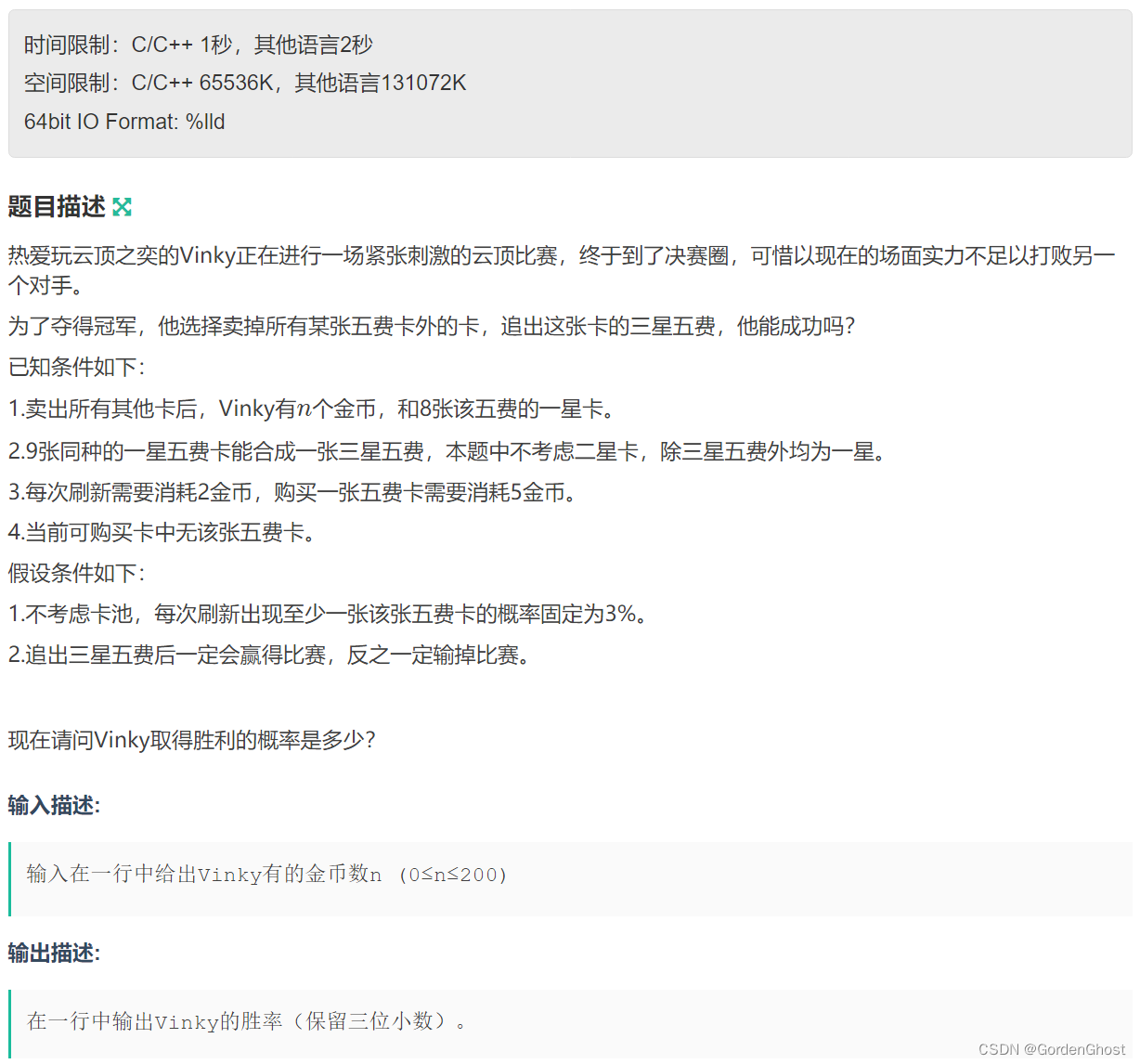Screen dimensions: 1140x1064
Task: Click condition line about 9张同种一星五费卡
Action: coord(446,451)
